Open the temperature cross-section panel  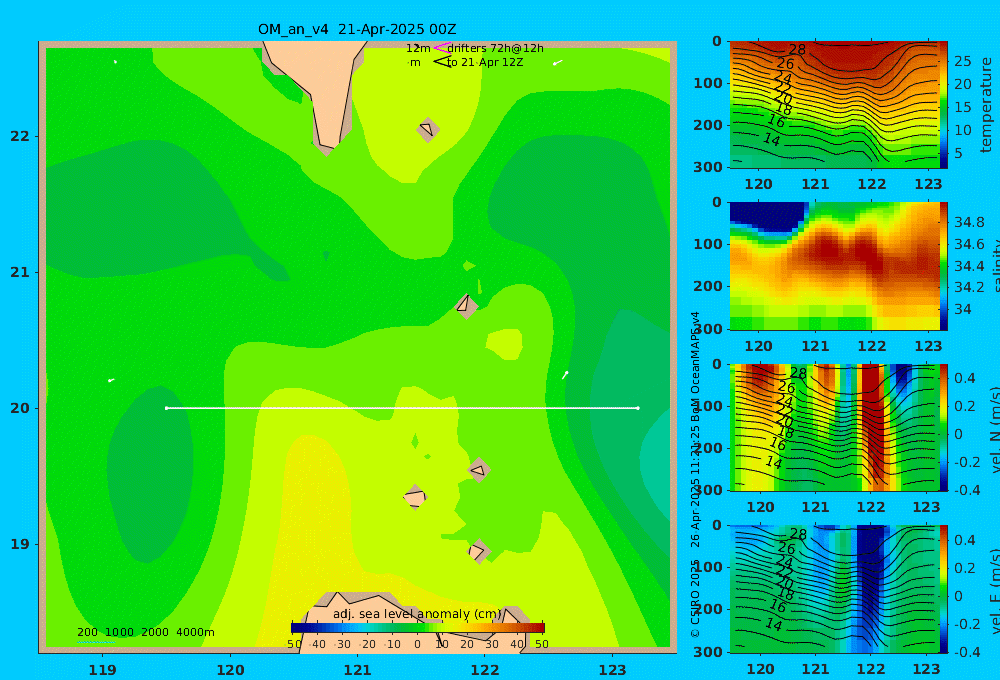click(x=833, y=105)
